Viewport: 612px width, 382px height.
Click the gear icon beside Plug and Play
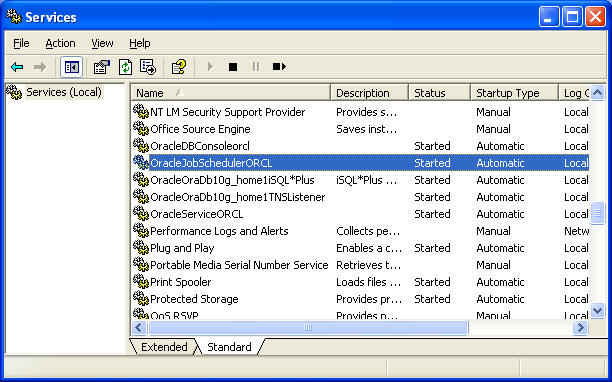coord(141,247)
